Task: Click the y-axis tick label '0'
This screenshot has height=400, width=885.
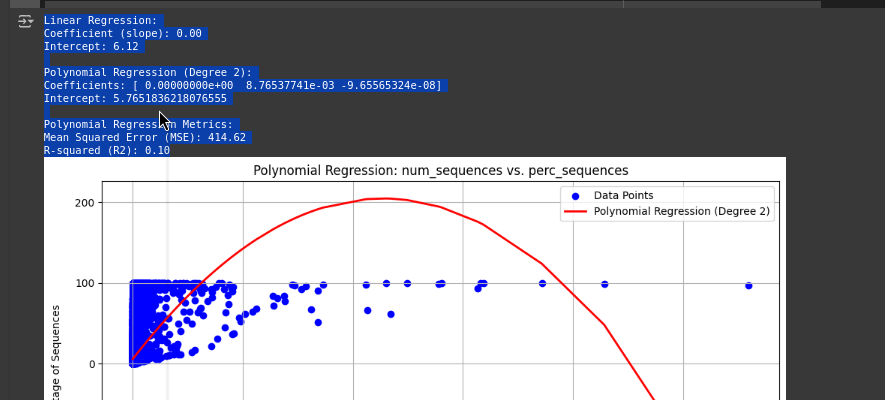Action: coord(92,364)
